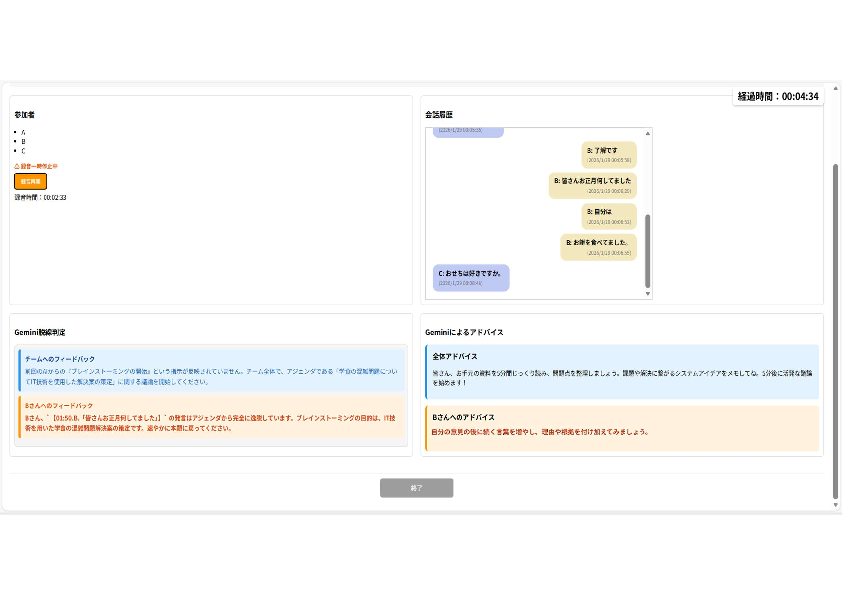The width and height of the screenshot is (842, 595).
Task: Click the elapsed time 経過時間 badge
Action: point(778,96)
